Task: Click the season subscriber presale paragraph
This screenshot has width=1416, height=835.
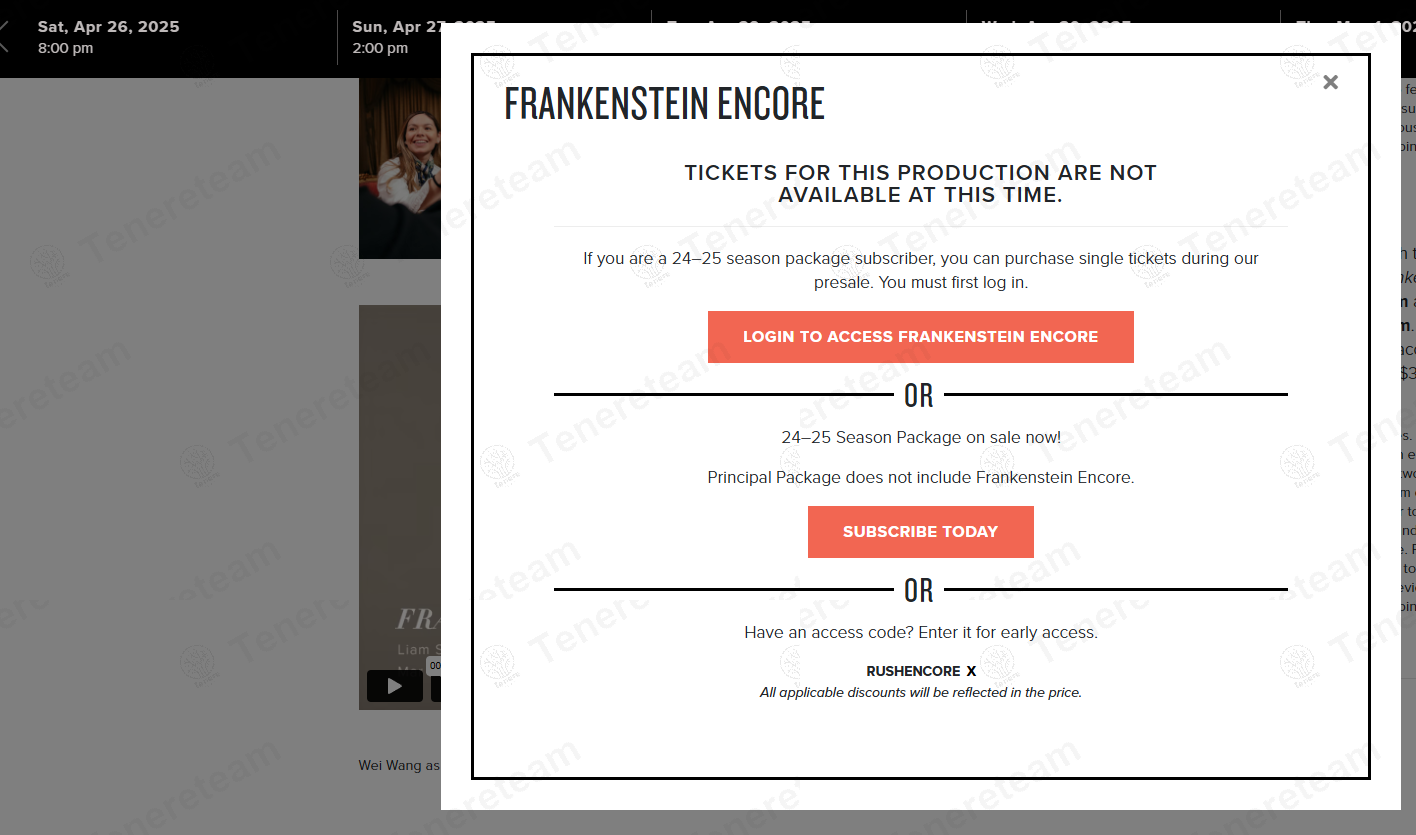Action: coord(920,270)
